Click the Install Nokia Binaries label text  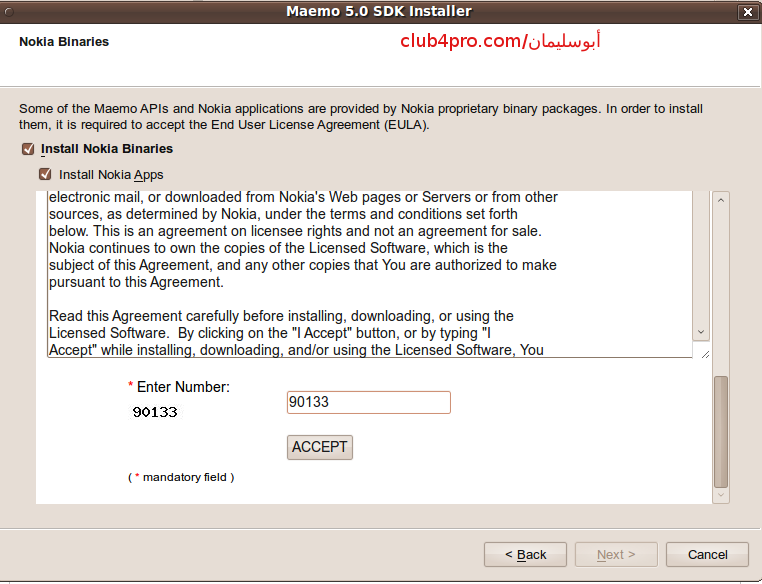107,149
